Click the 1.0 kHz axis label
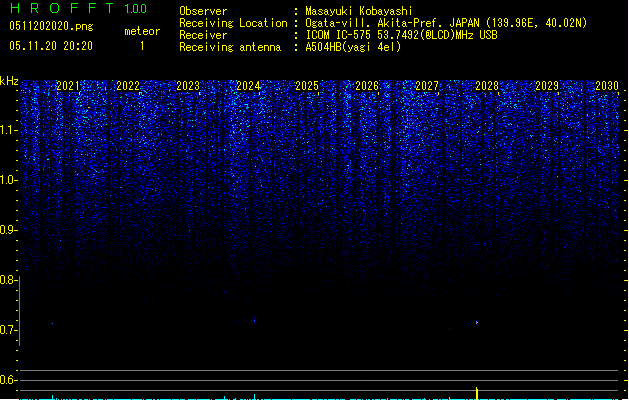This screenshot has height=400, width=629. pyautogui.click(x=8, y=180)
